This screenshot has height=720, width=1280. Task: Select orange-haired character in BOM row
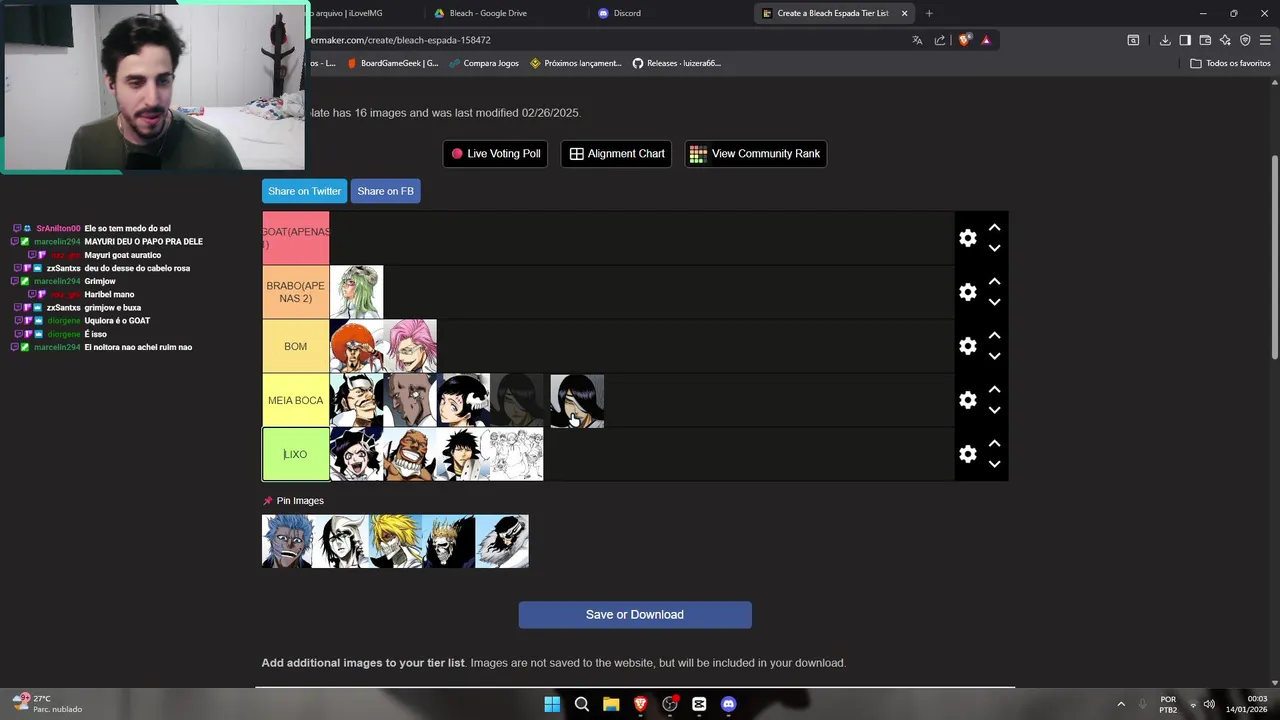pos(356,346)
